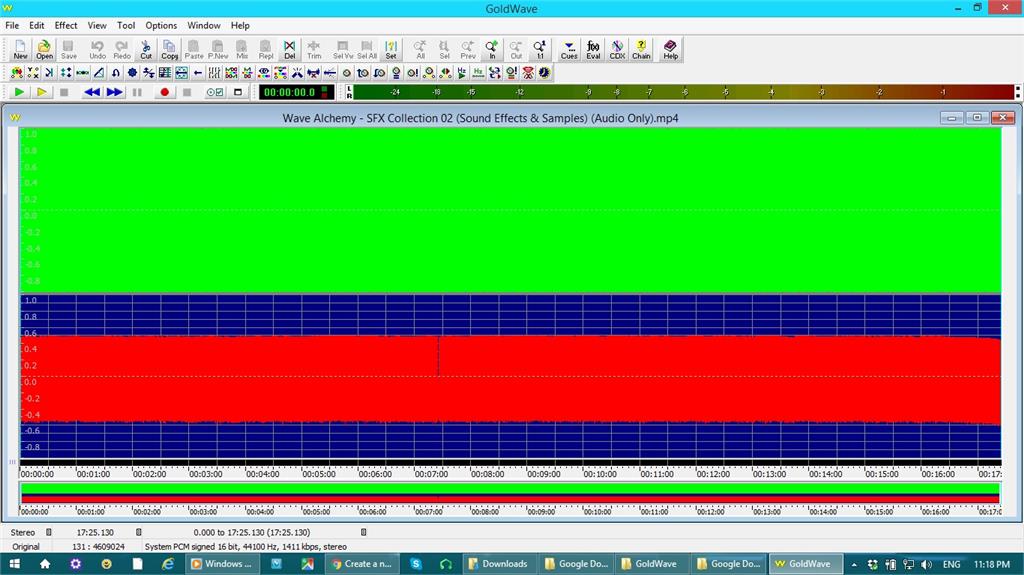Open the View menu
This screenshot has height=575, width=1024.
(x=97, y=25)
